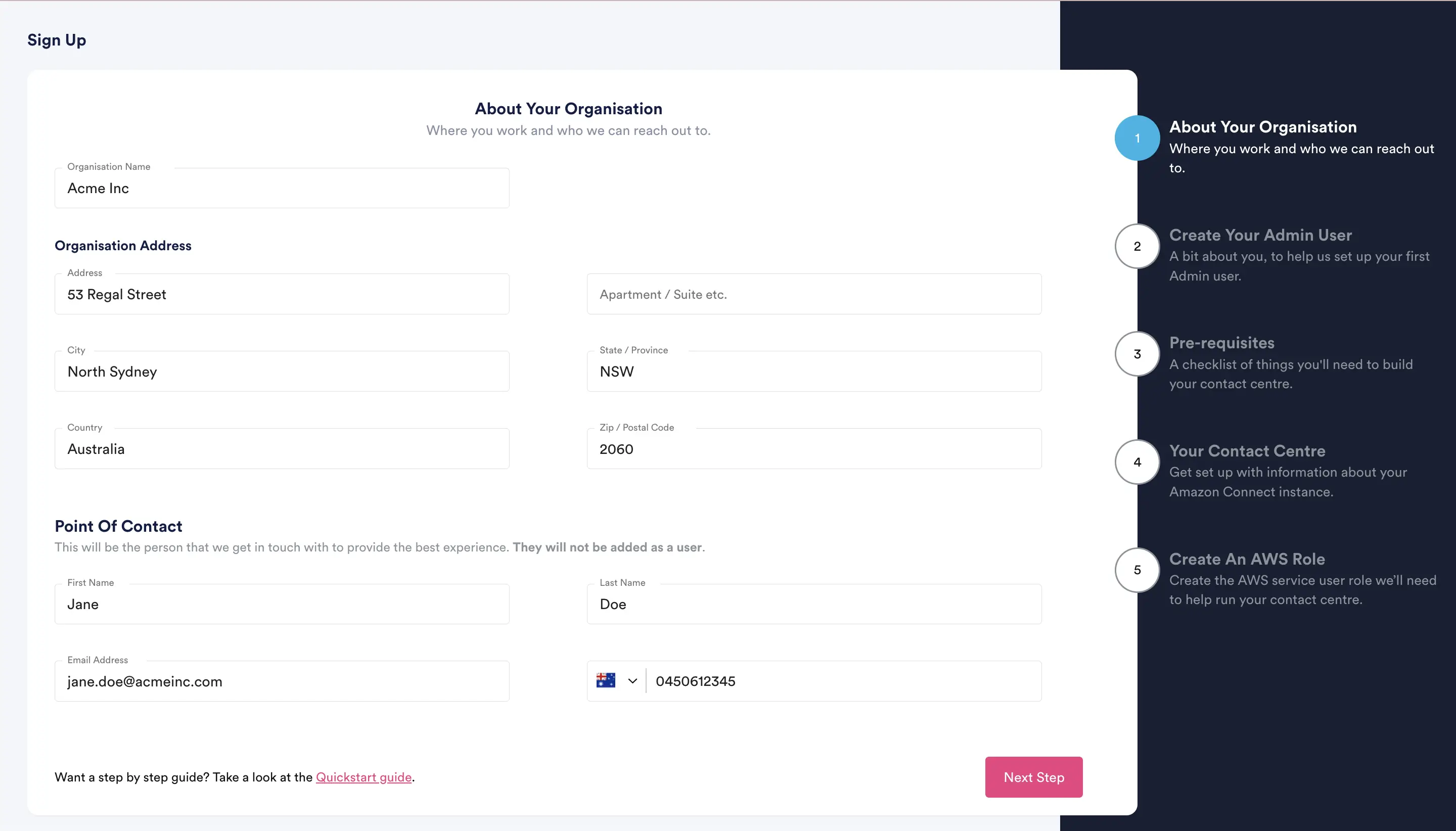The height and width of the screenshot is (831, 1456).
Task: Click the Australian flag icon
Action: [x=606, y=680]
